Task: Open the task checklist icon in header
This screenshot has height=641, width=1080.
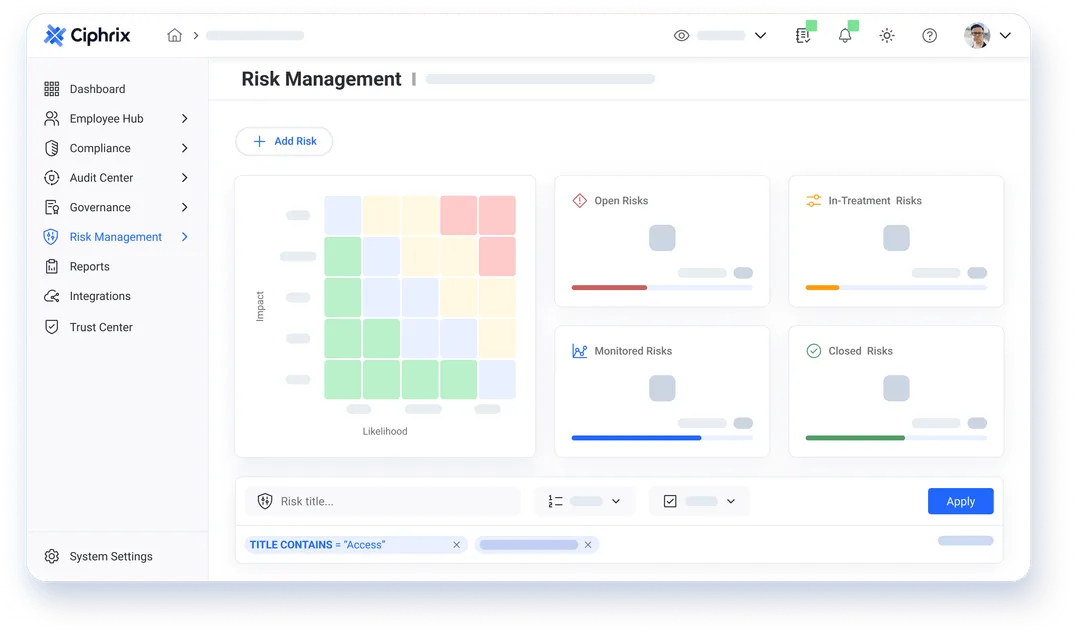Action: click(803, 35)
